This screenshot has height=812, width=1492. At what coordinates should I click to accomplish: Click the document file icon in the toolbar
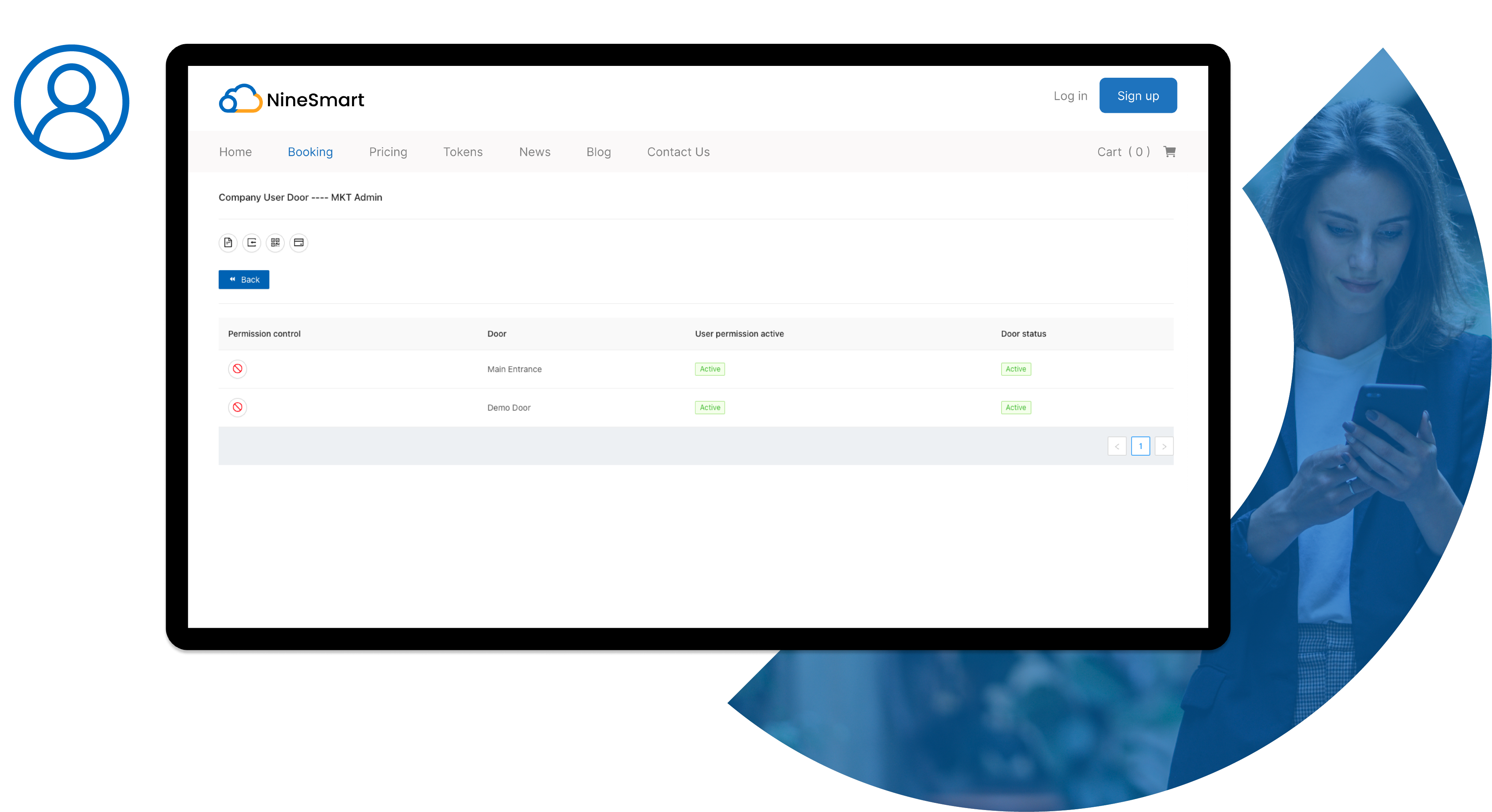(x=228, y=243)
